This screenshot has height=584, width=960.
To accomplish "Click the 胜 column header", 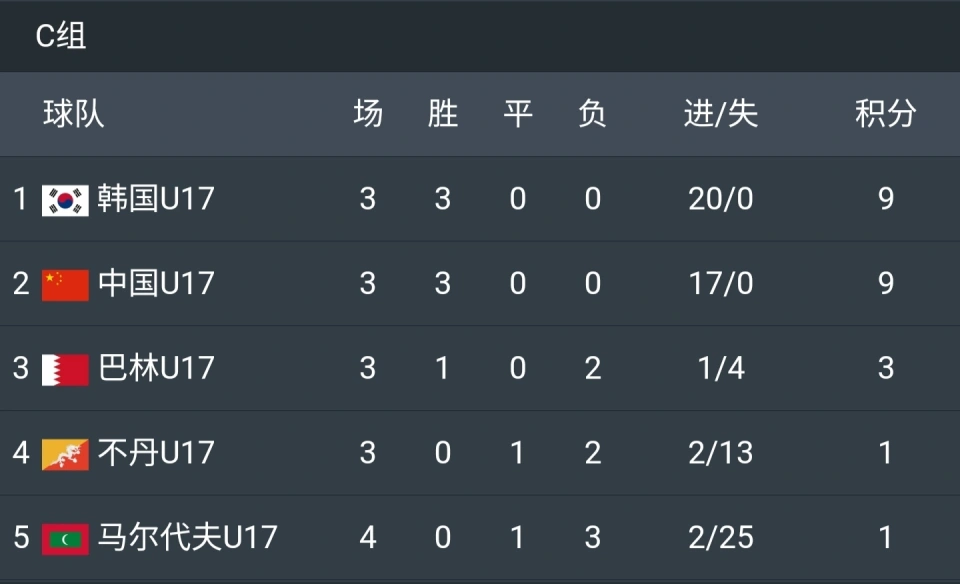I will click(443, 114).
